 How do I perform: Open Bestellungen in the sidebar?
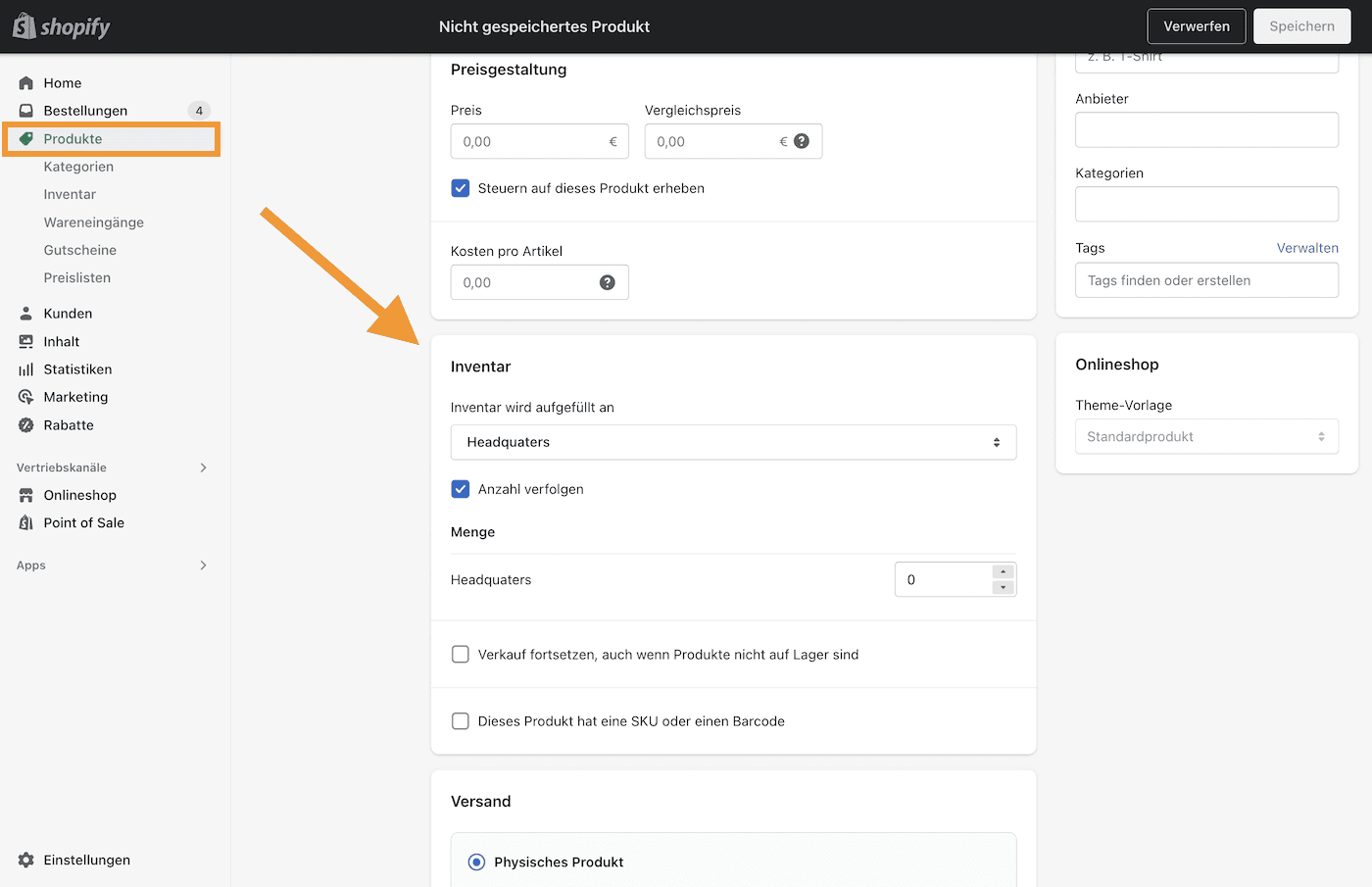85,111
